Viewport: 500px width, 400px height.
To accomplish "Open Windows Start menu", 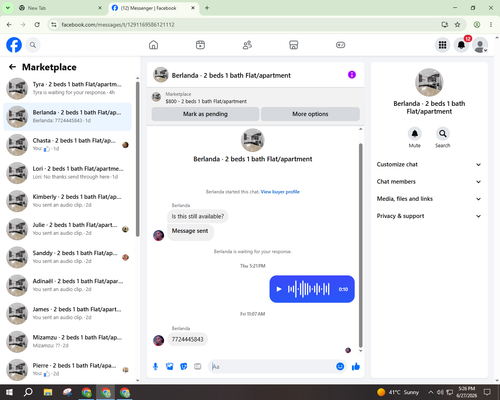I will click(x=9, y=392).
